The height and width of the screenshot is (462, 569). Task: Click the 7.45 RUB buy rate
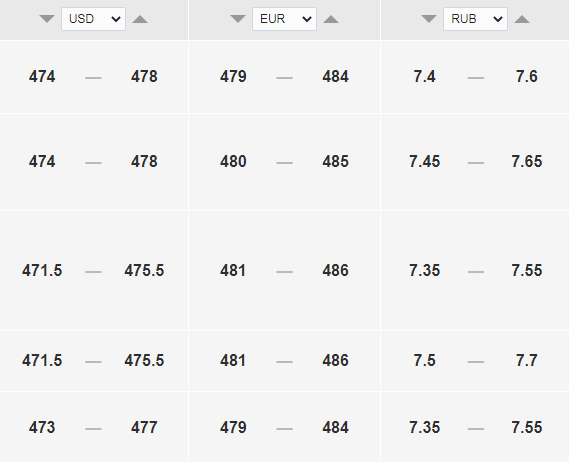tap(425, 162)
